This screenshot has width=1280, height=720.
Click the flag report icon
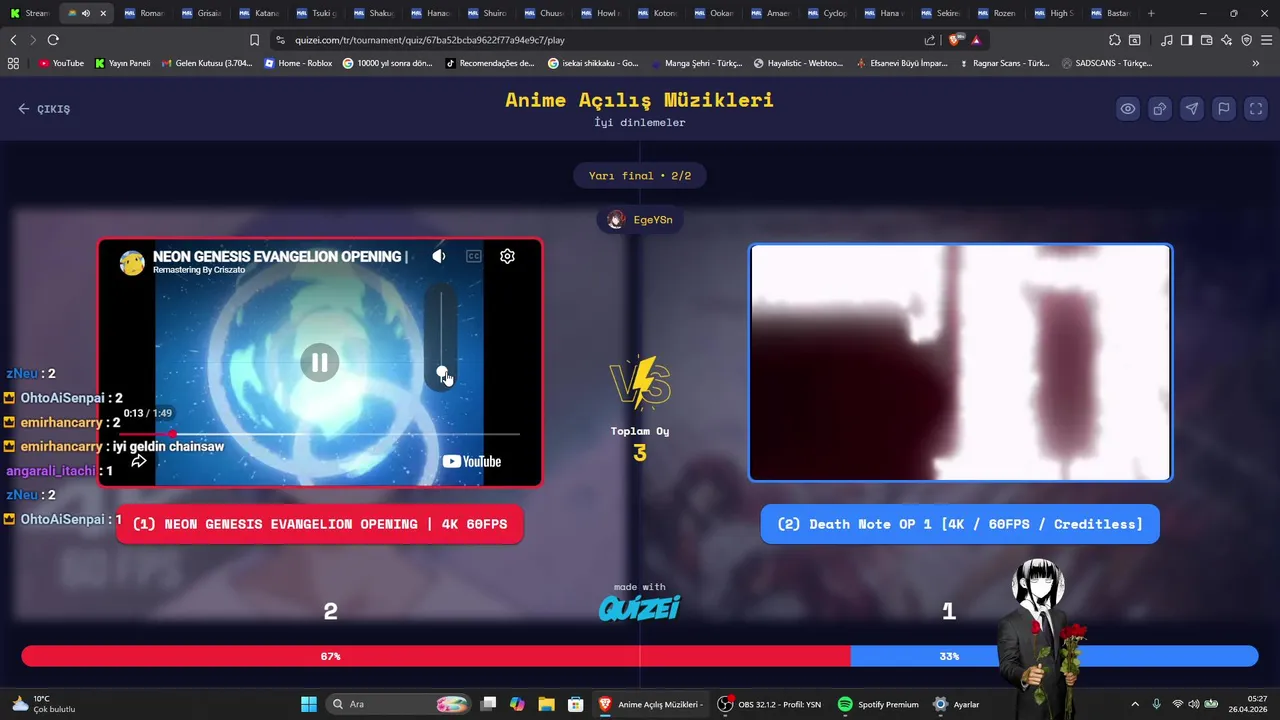[x=1224, y=109]
